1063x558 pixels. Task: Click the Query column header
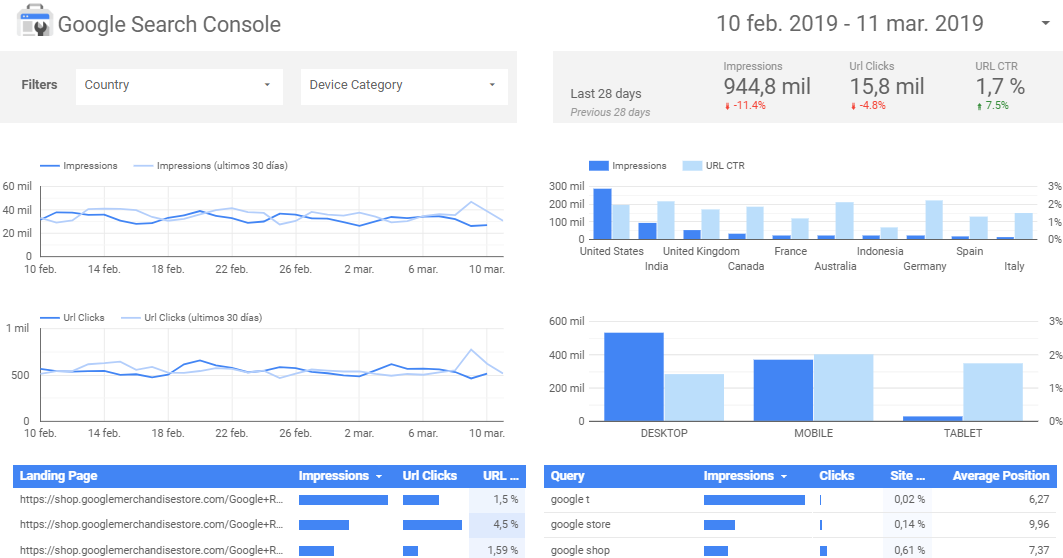(x=567, y=476)
